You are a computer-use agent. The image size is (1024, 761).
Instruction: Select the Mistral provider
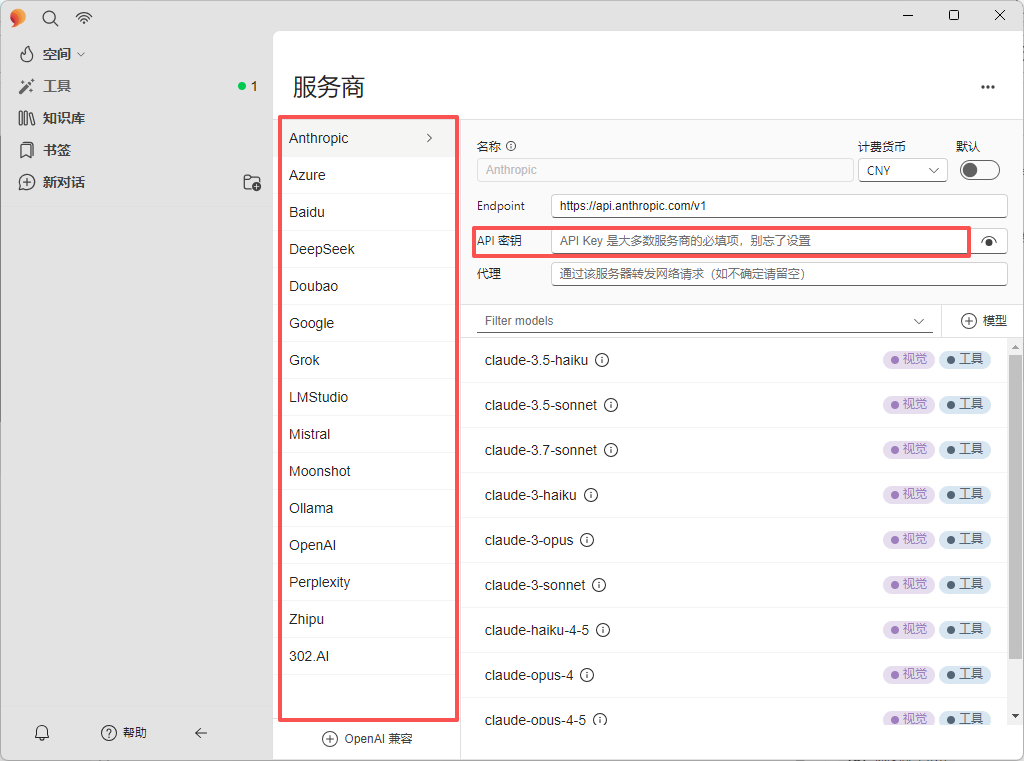point(368,434)
